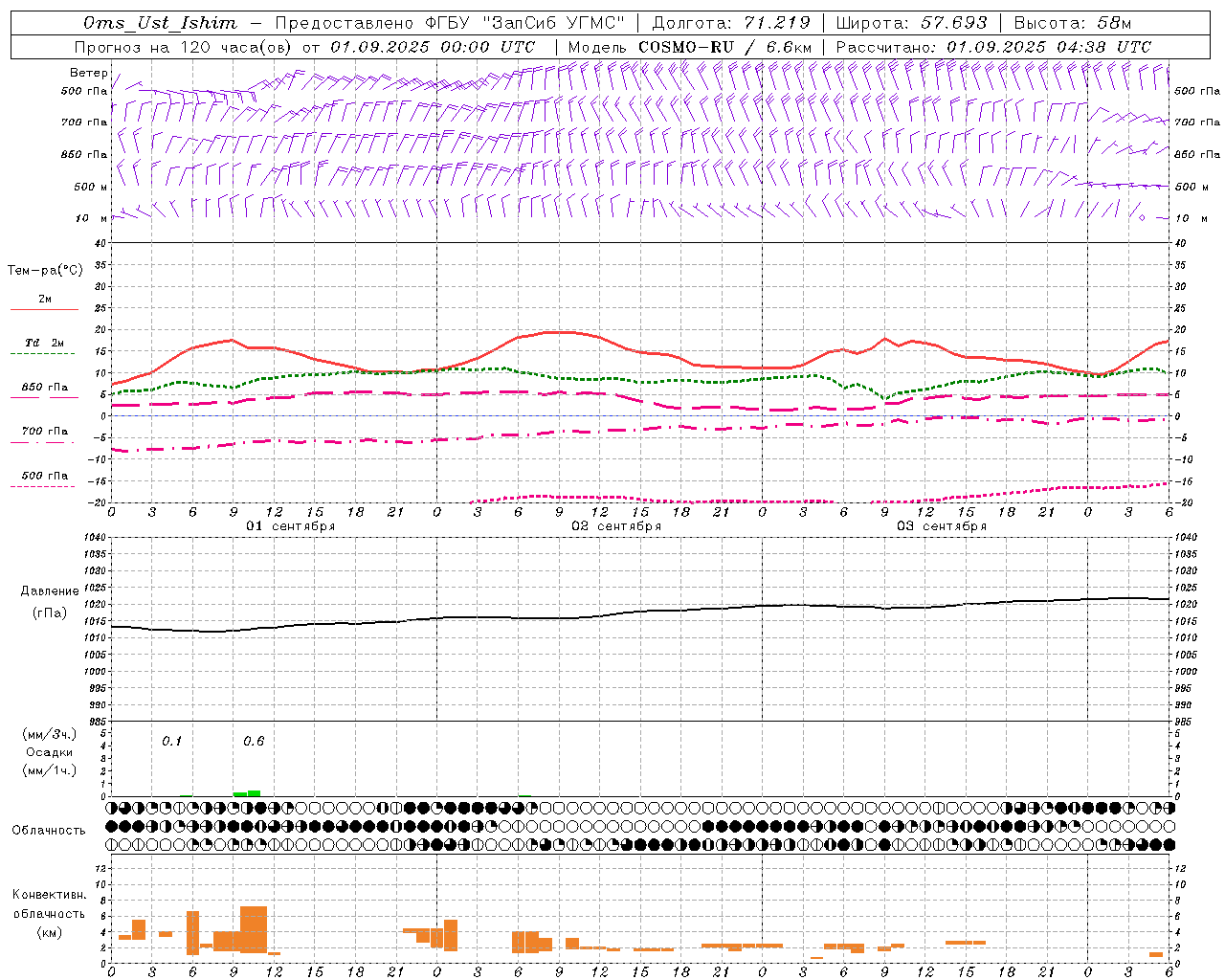
Task: Click the 500 гПа dotted legend line sample
Action: (43, 487)
